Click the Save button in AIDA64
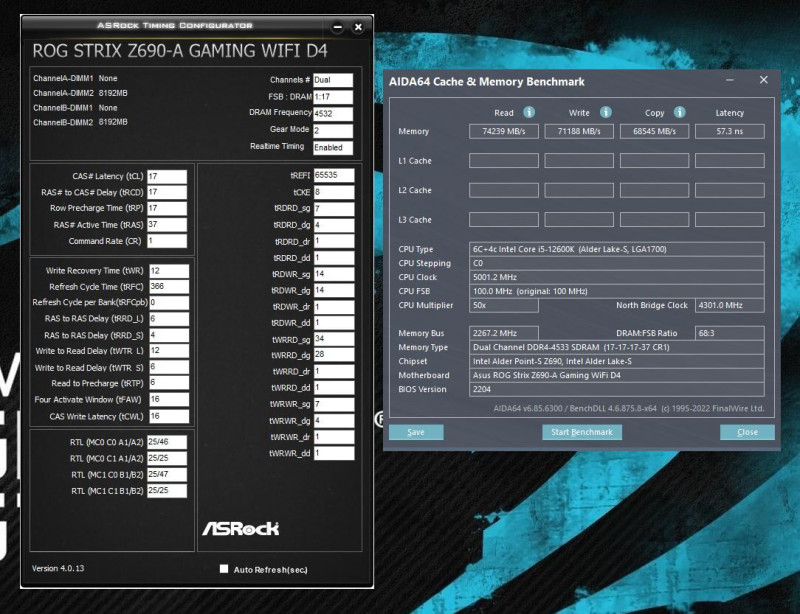 [x=416, y=432]
